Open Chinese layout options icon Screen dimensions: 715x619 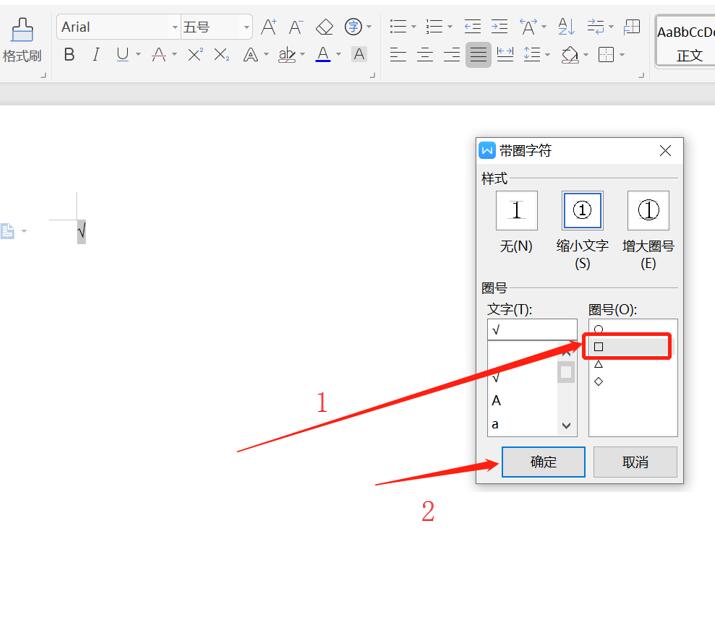pos(528,27)
